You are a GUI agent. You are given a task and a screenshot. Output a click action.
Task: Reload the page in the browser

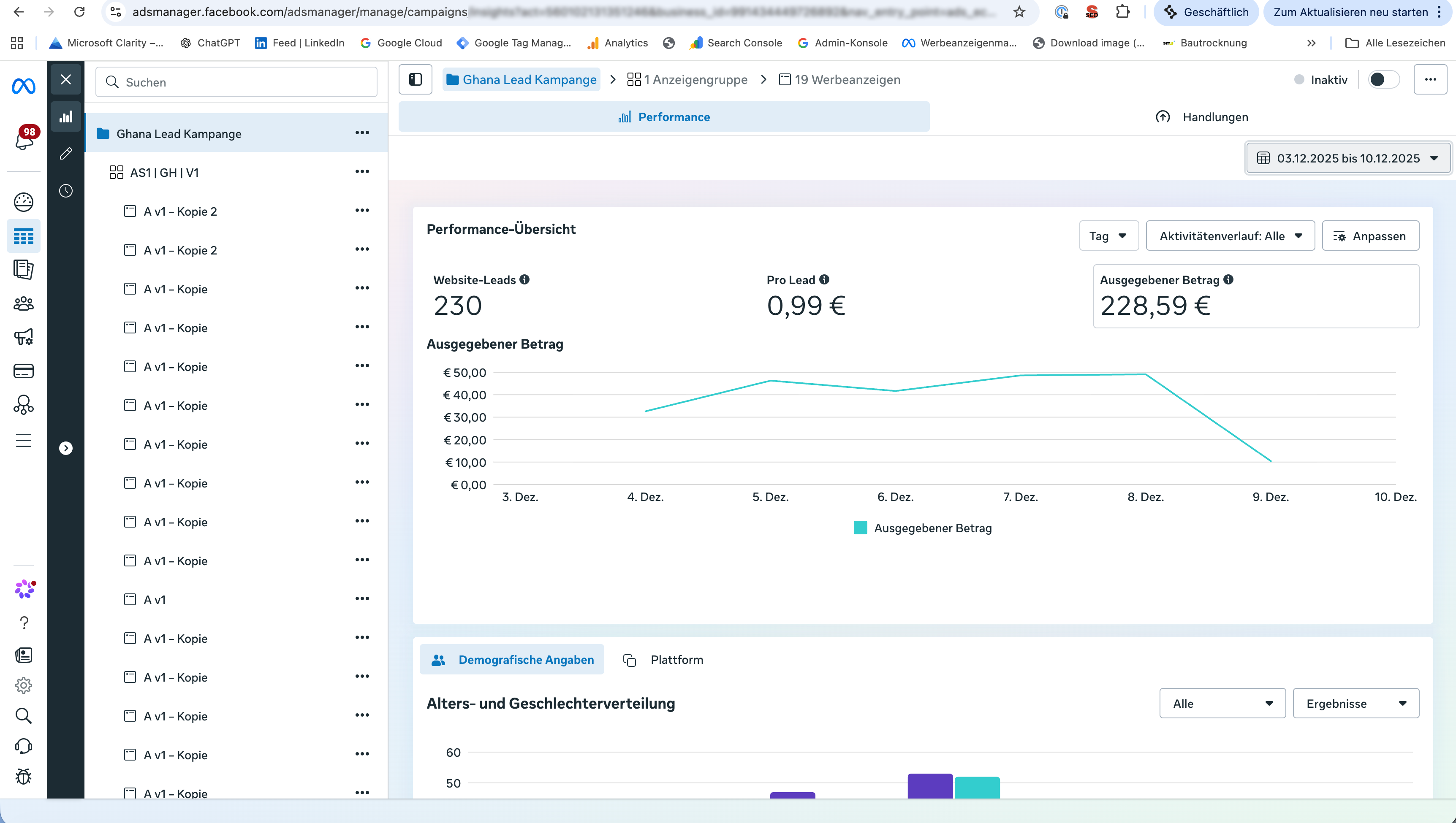click(x=80, y=12)
